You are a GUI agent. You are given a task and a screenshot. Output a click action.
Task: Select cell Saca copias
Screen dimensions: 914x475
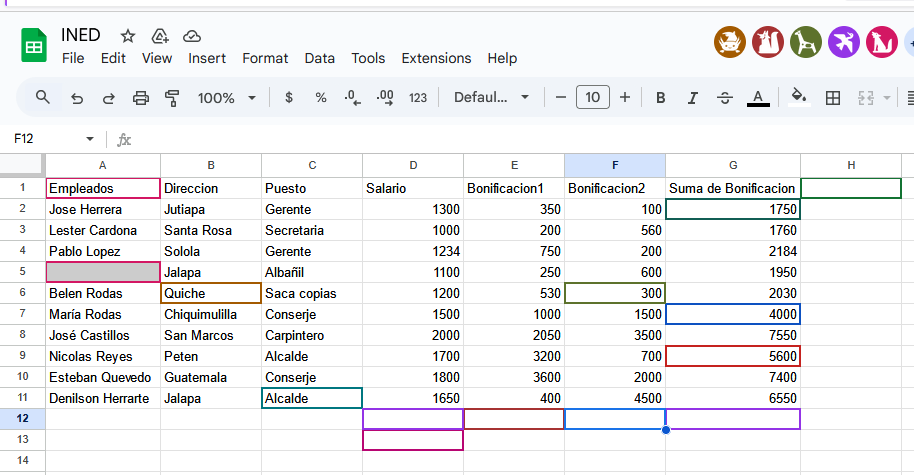coord(312,293)
